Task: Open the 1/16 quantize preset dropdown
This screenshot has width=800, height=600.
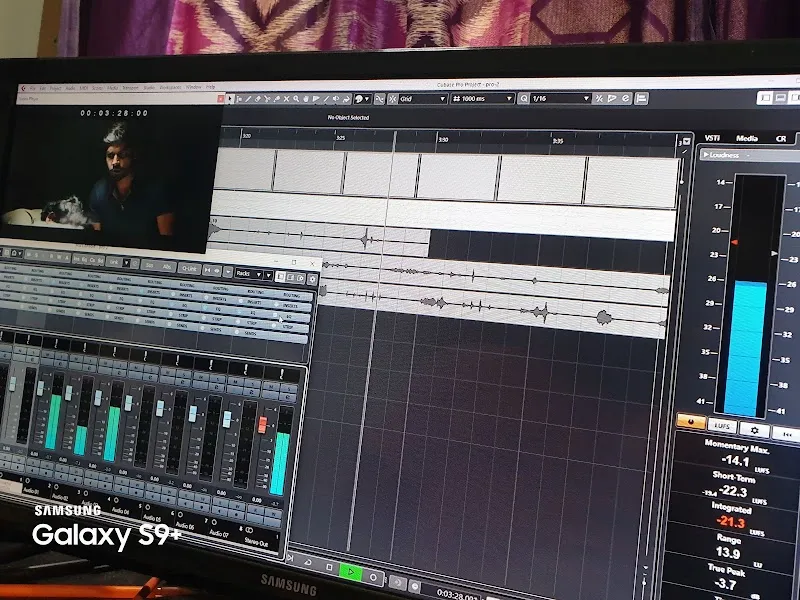Action: 560,98
